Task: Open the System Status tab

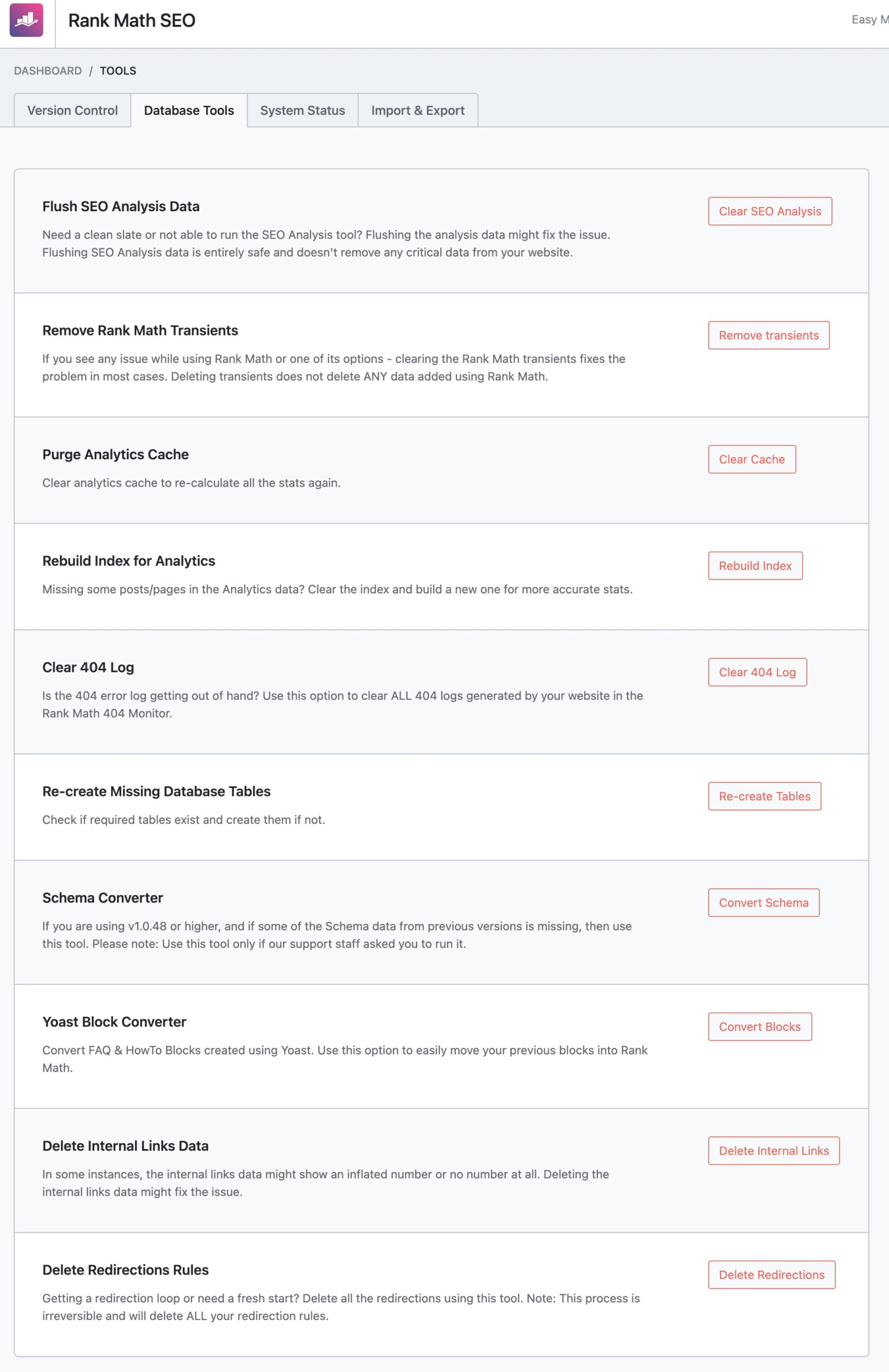Action: coord(302,110)
